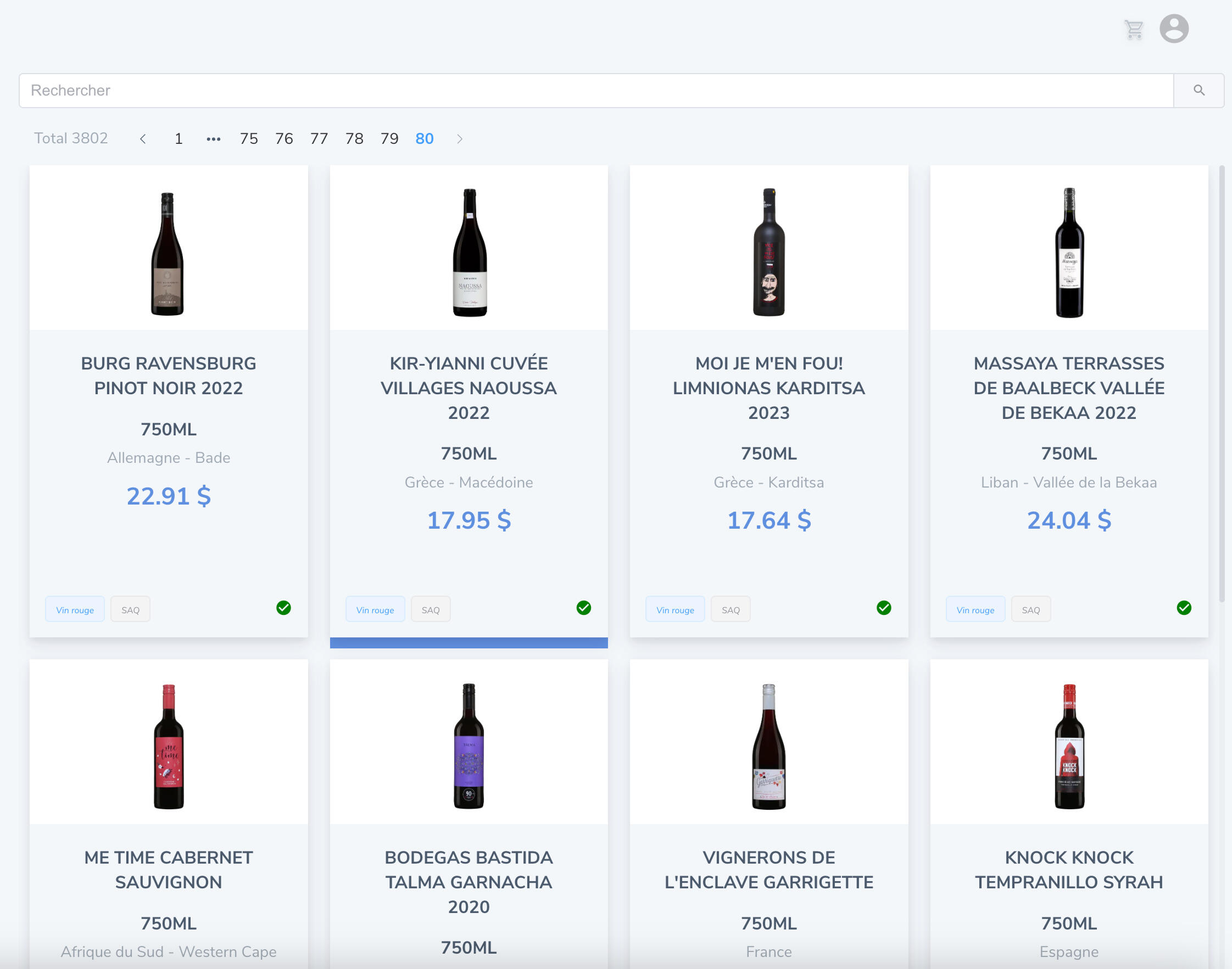Go to next page with right chevron
Viewport: 1232px width, 969px height.
pos(460,138)
